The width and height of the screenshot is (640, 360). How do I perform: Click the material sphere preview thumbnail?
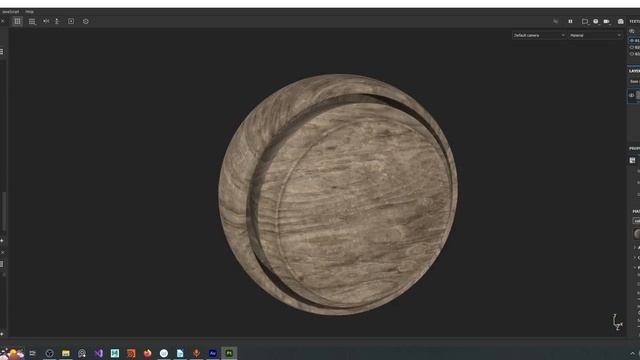click(x=637, y=234)
